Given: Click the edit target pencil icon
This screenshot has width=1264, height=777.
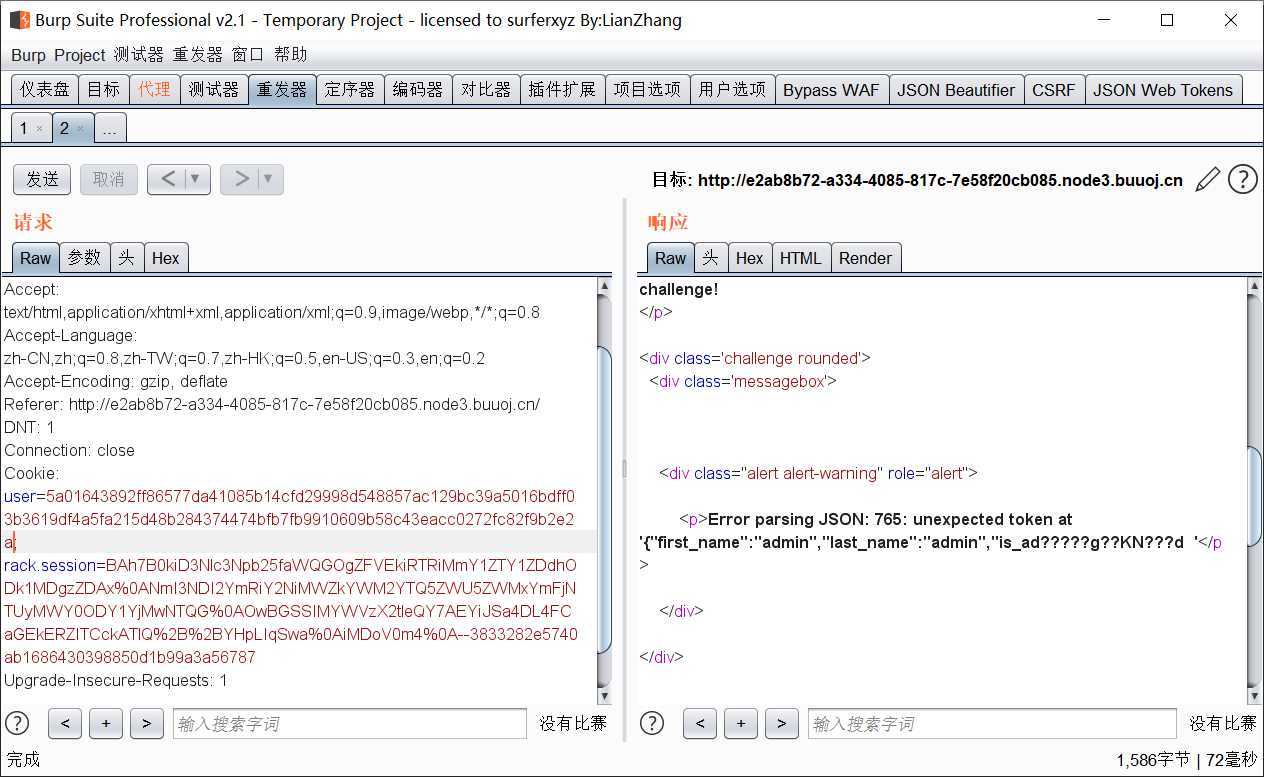Looking at the screenshot, I should coord(1208,179).
